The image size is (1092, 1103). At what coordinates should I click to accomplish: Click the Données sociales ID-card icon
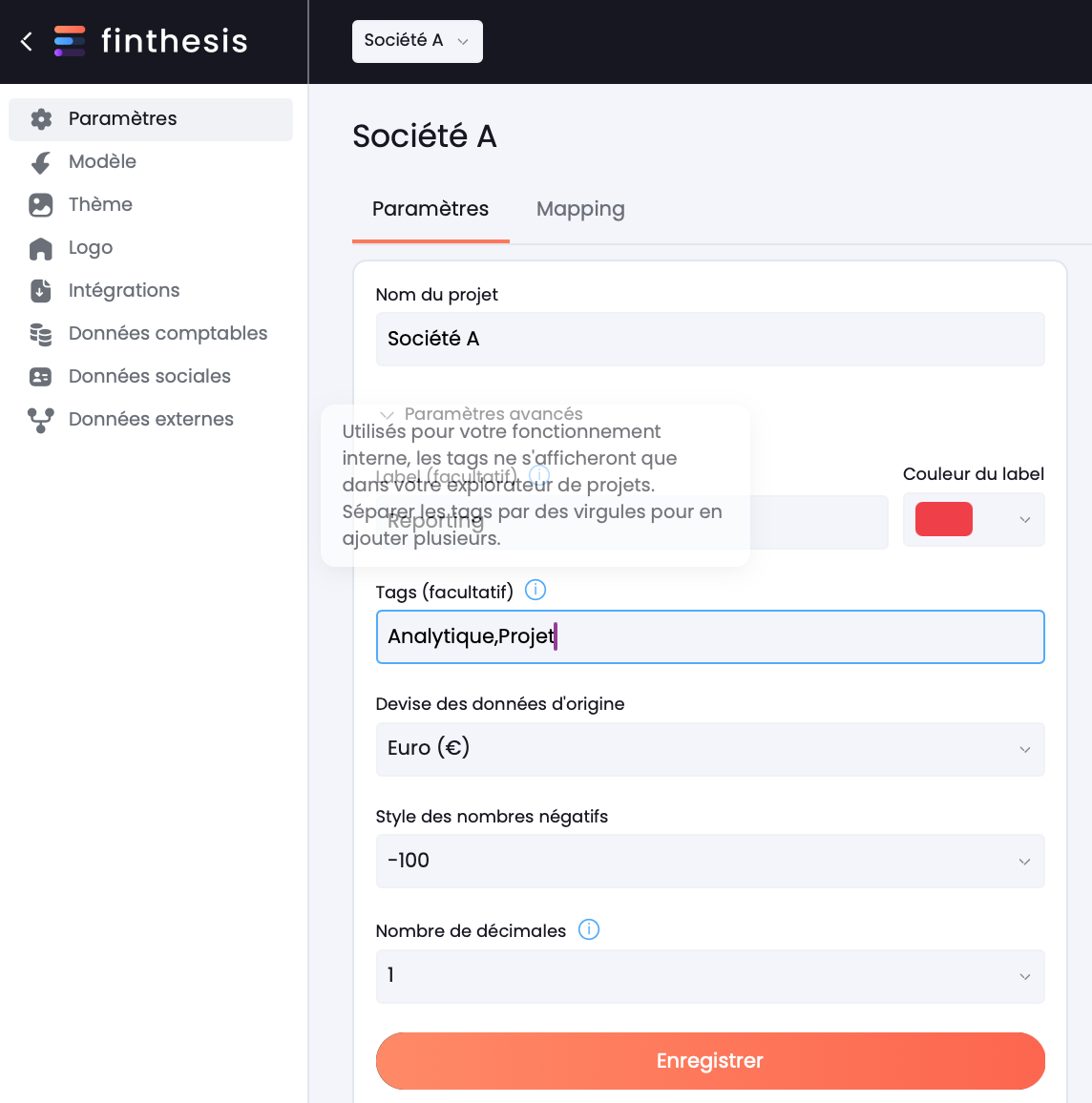(x=41, y=377)
